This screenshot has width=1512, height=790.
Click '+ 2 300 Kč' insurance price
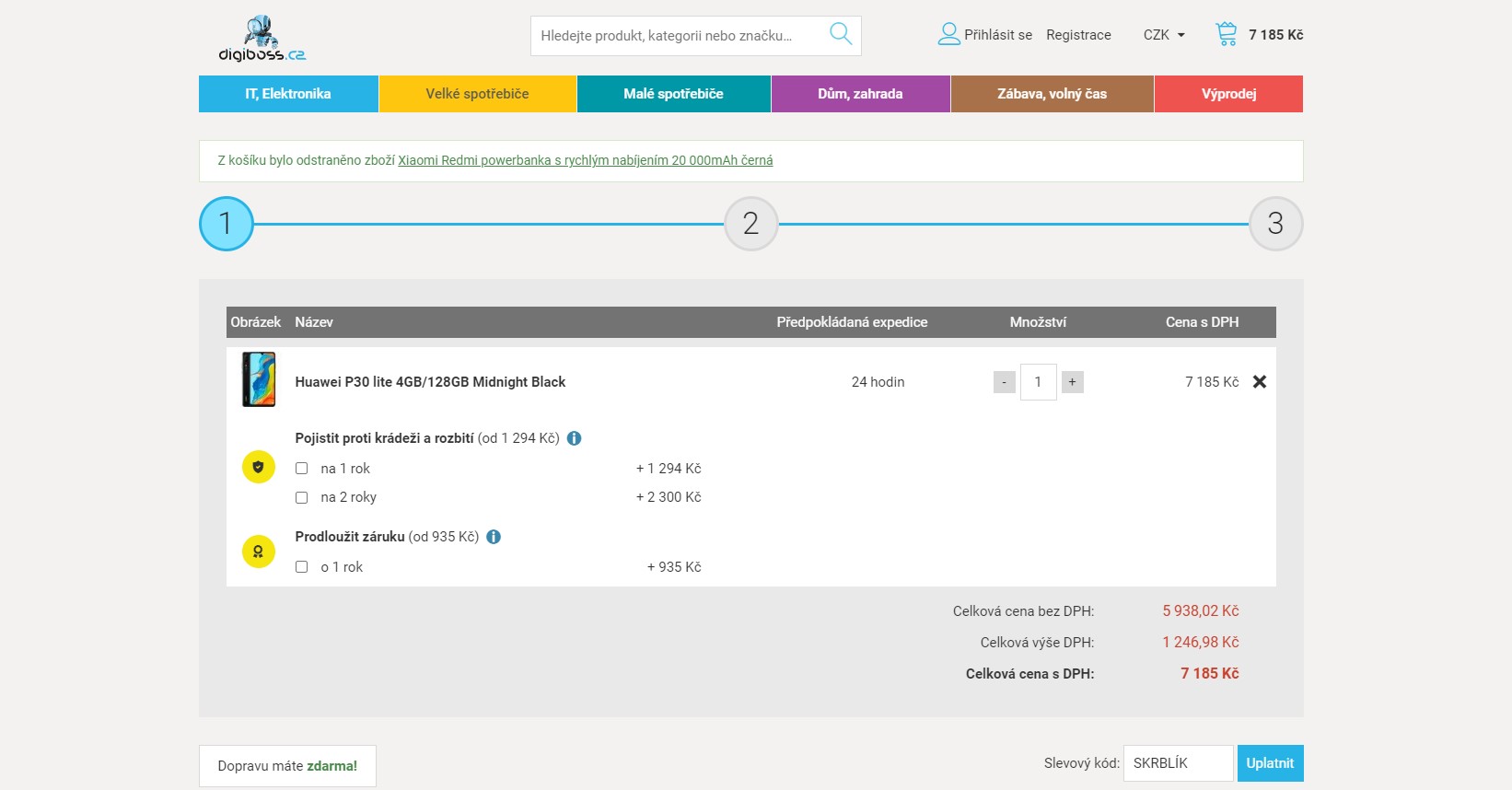669,497
